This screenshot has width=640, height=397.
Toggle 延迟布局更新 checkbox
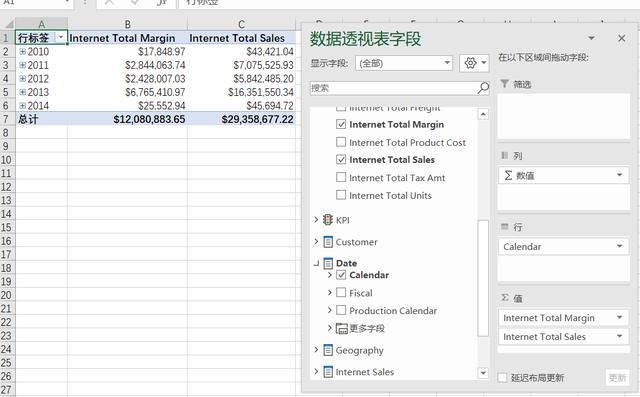click(x=502, y=377)
